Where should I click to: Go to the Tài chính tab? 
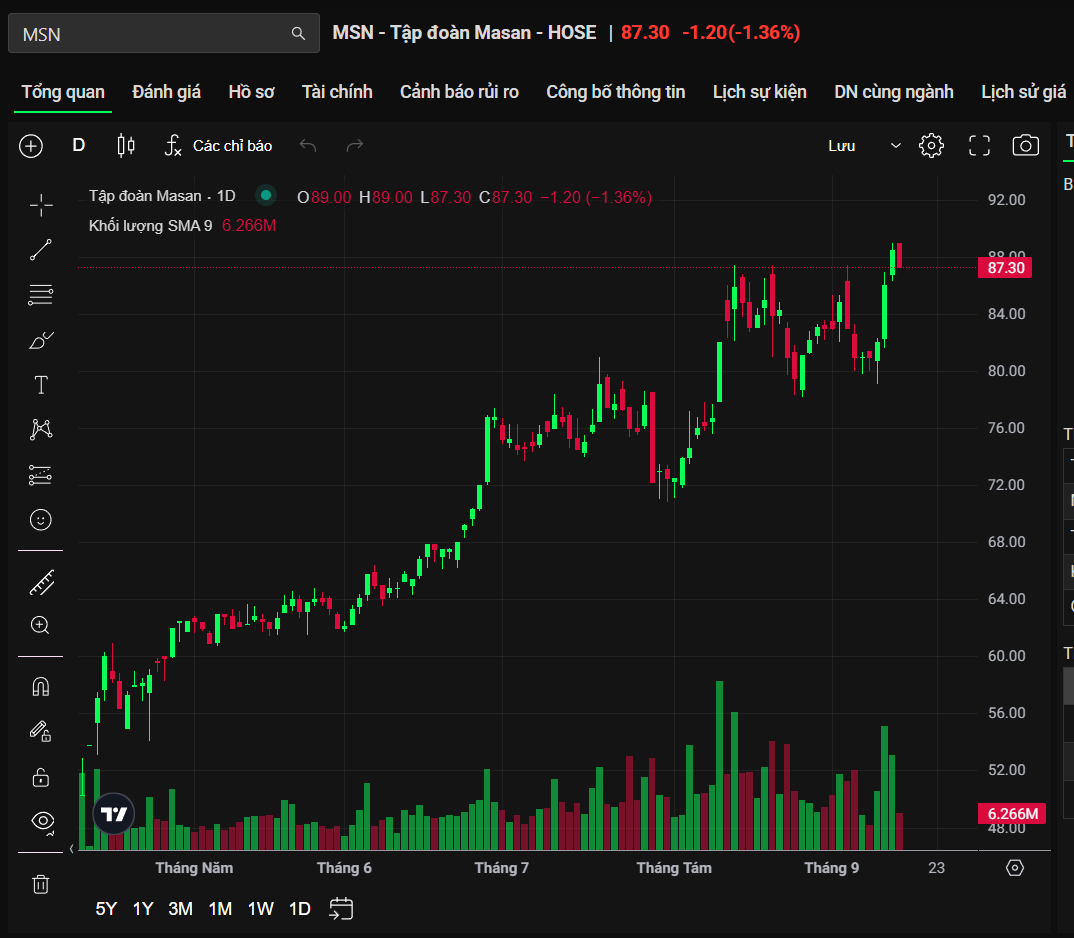click(337, 92)
